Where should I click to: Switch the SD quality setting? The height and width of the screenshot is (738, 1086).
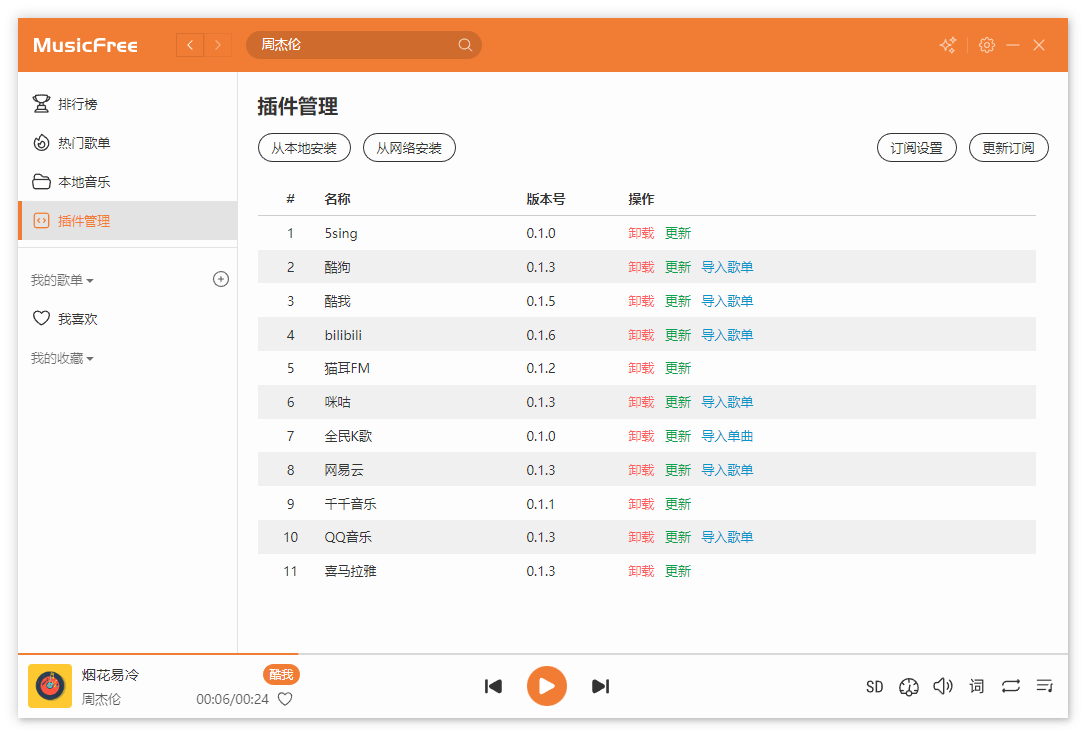875,686
